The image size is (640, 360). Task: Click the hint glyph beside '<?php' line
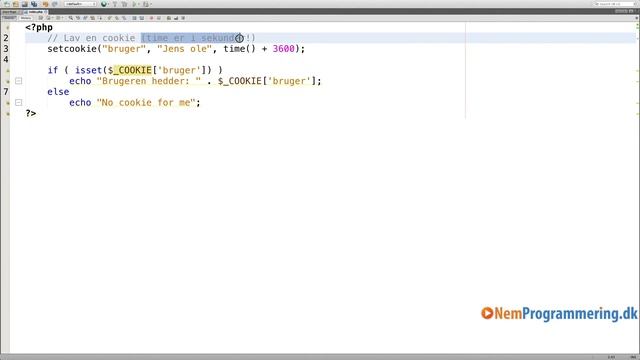[7, 27]
